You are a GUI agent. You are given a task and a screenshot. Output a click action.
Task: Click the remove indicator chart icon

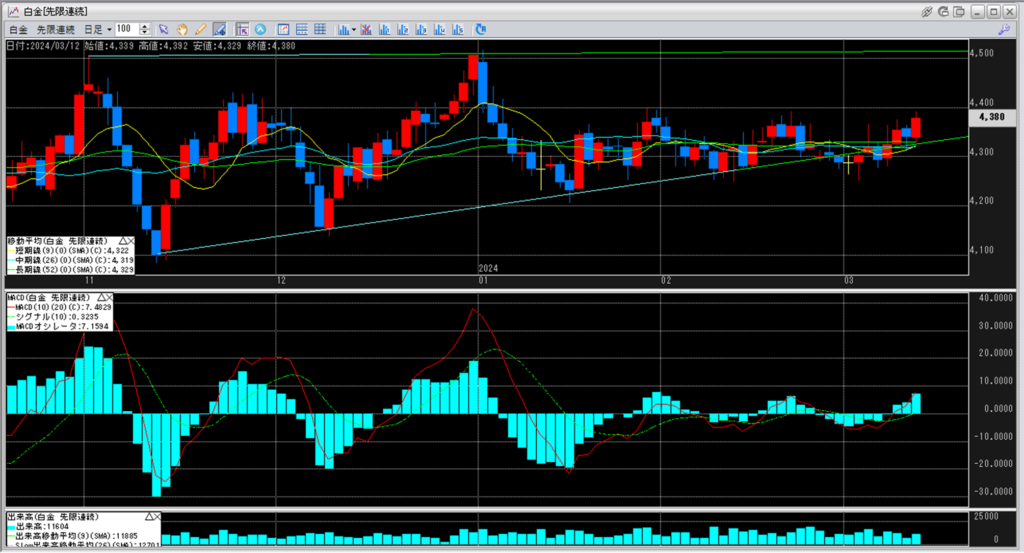pyautogui.click(x=365, y=30)
